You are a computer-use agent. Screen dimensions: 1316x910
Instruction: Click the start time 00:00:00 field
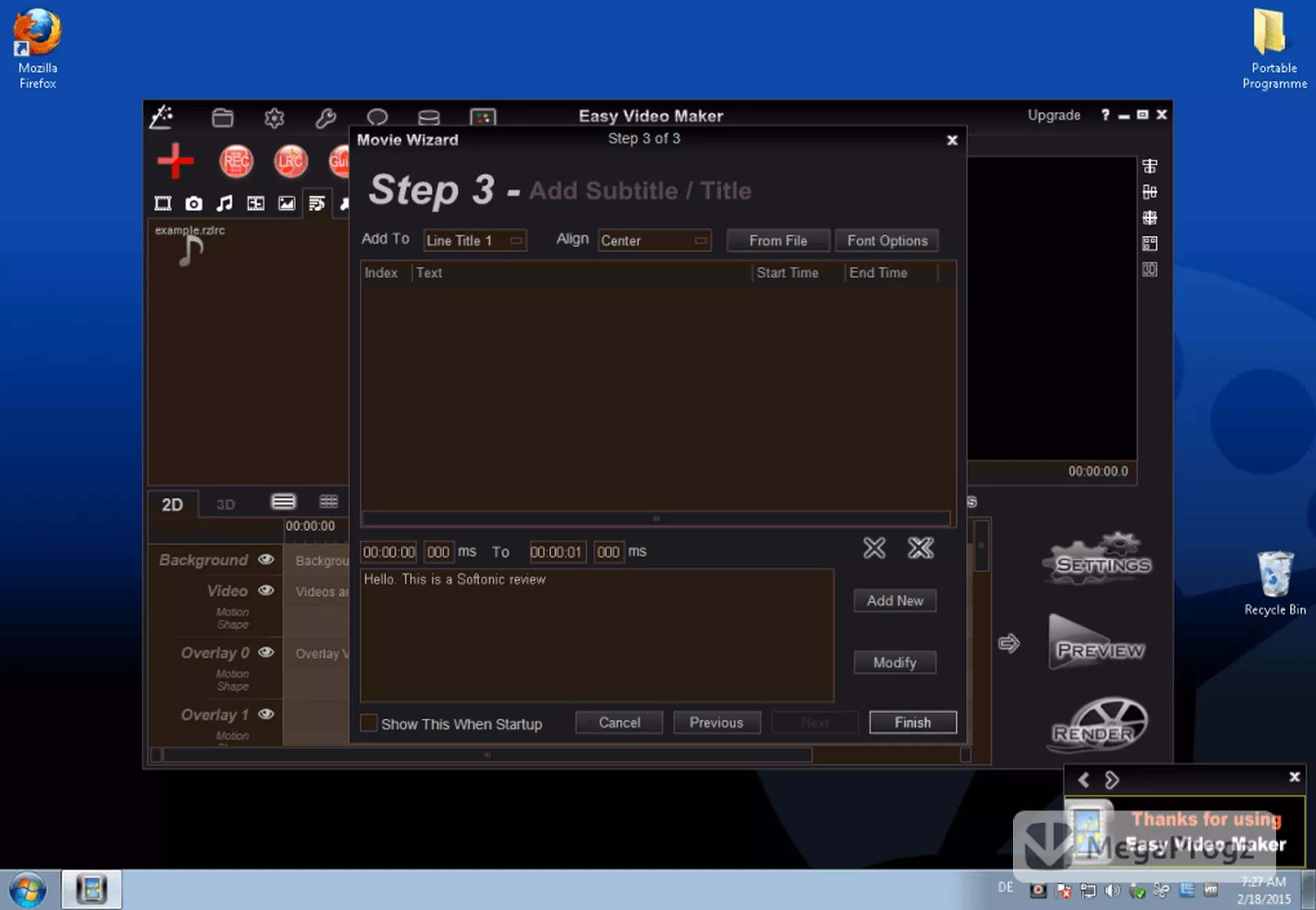pos(389,552)
